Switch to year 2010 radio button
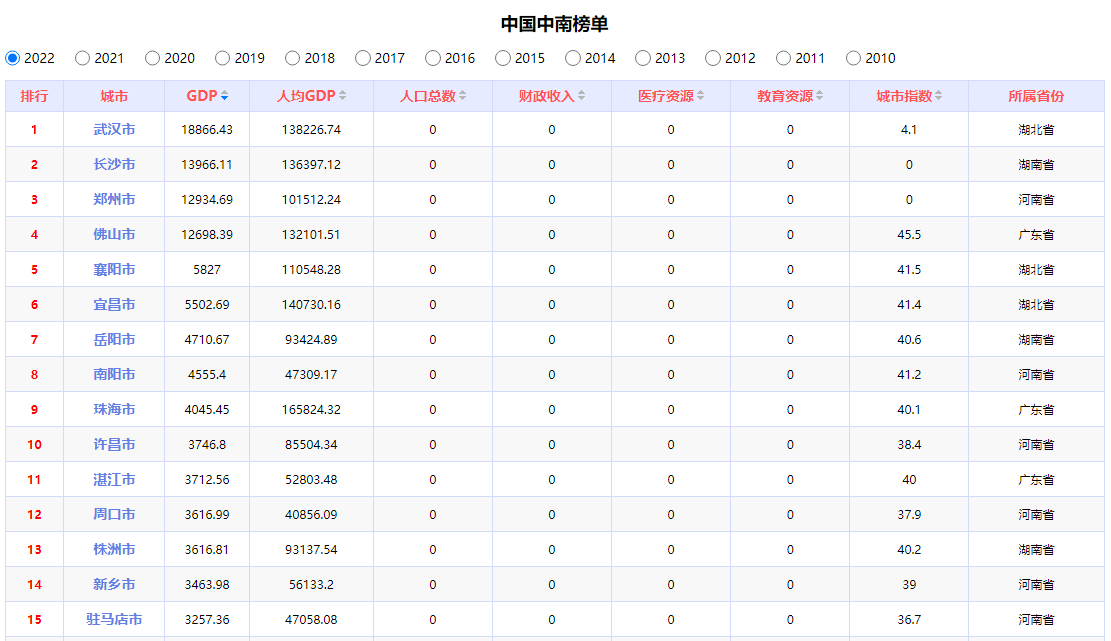Viewport: 1111px width, 641px height. coord(853,58)
